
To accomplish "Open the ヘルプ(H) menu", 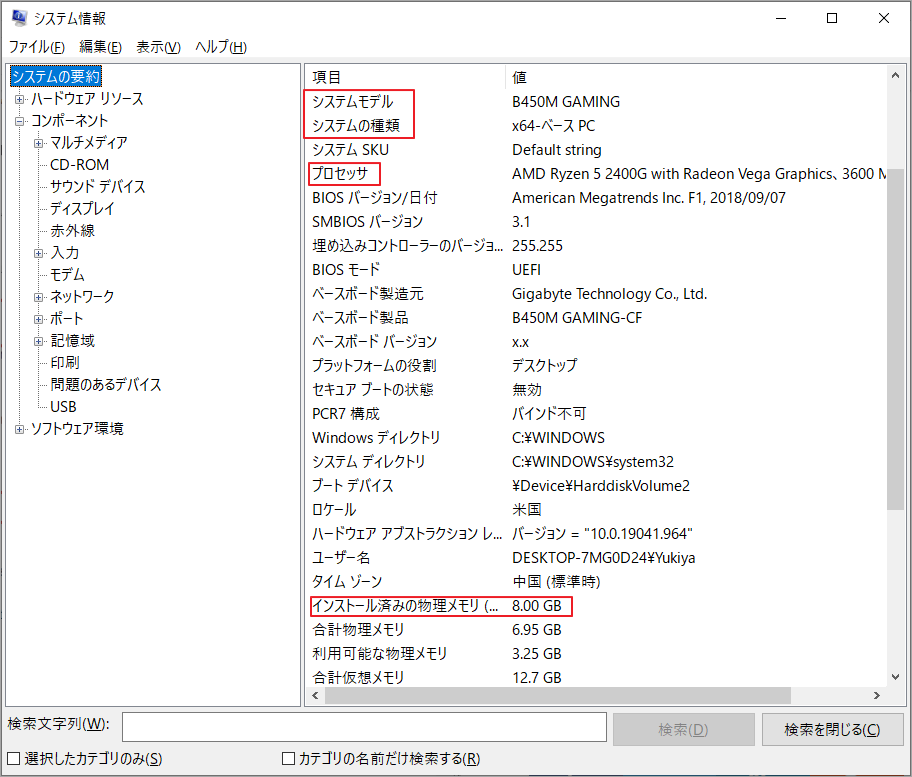I will coord(221,47).
